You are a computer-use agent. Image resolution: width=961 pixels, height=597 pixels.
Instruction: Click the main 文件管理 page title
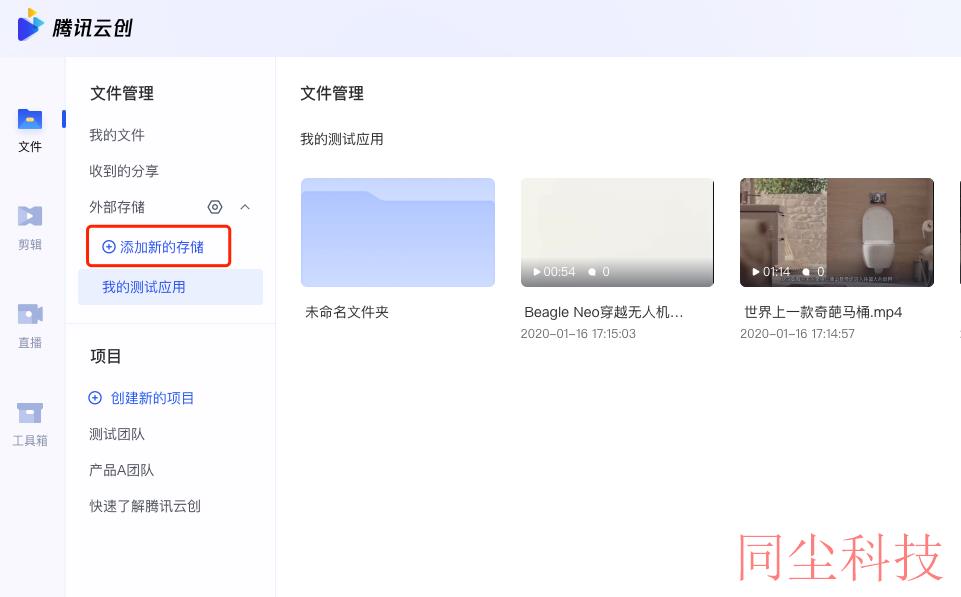(x=332, y=93)
